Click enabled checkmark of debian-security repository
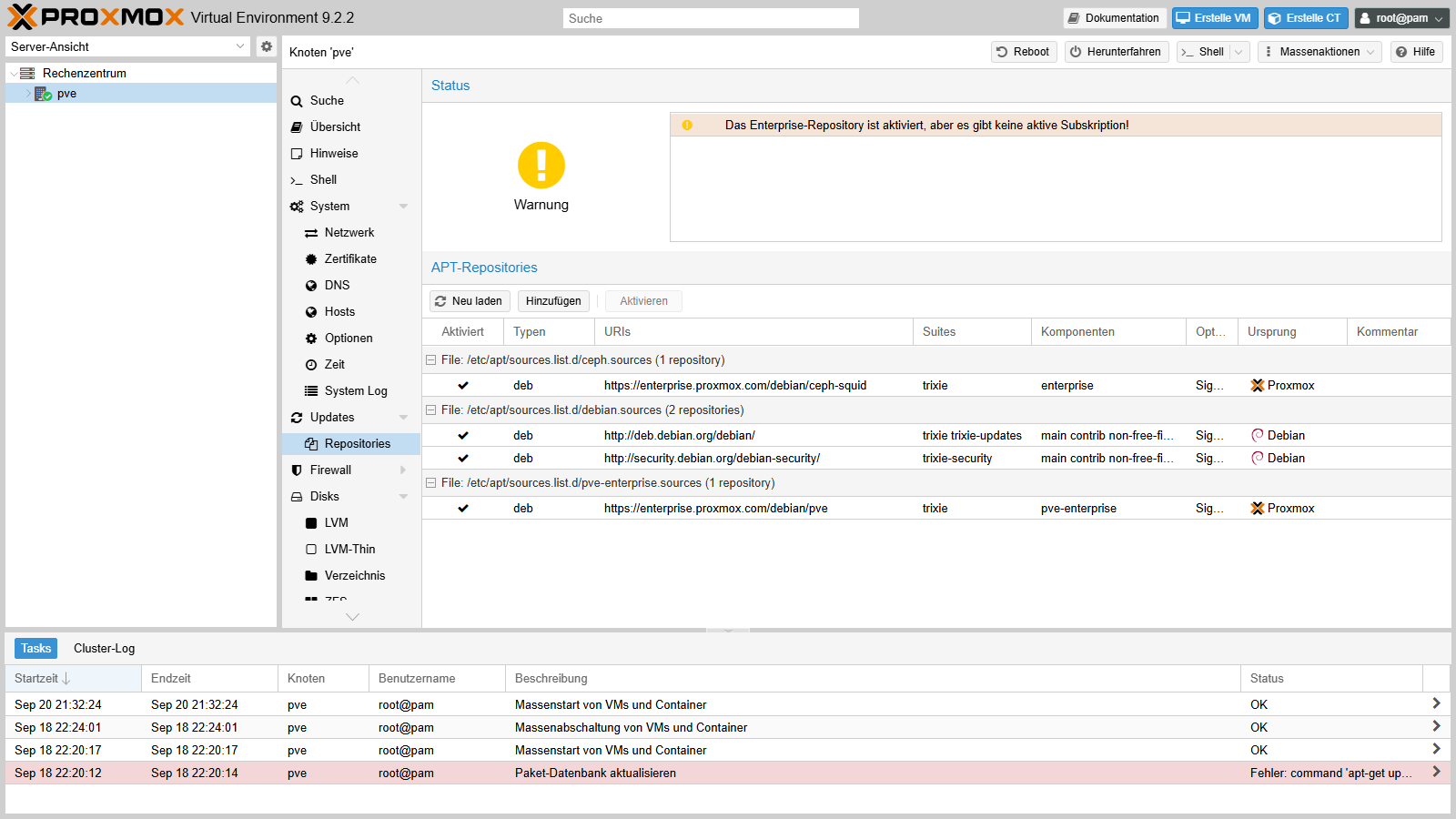This screenshot has height=819, width=1456. [463, 459]
